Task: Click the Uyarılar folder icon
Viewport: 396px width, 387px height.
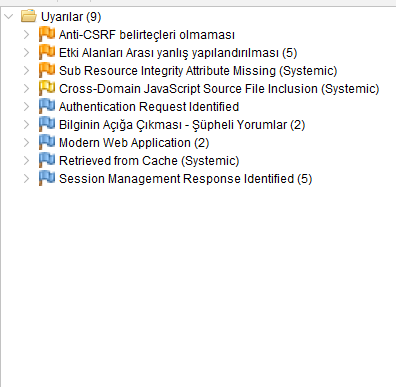Action: [x=29, y=16]
